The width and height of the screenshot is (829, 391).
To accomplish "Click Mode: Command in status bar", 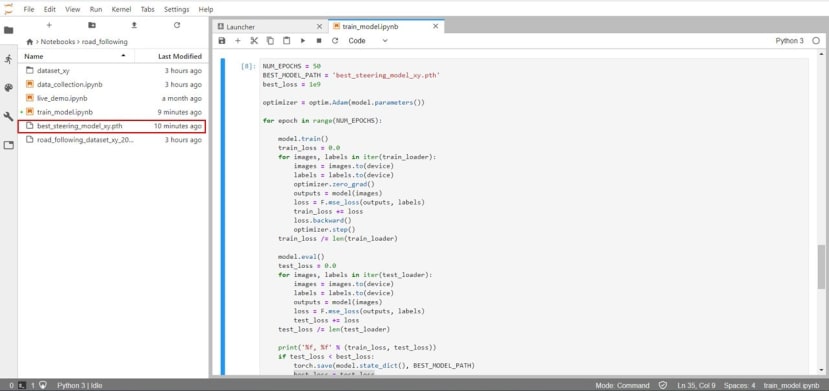I will [622, 385].
